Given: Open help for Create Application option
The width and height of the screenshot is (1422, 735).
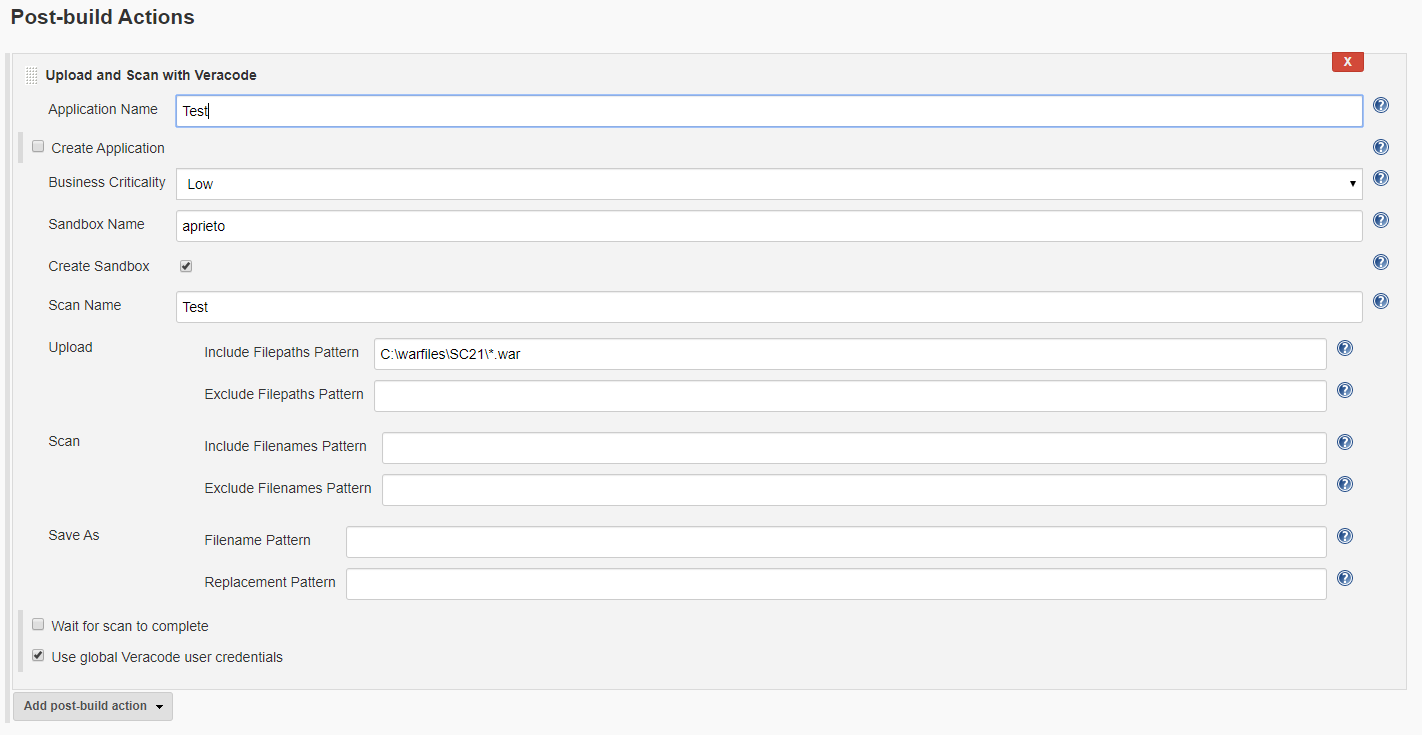Looking at the screenshot, I should 1381,147.
